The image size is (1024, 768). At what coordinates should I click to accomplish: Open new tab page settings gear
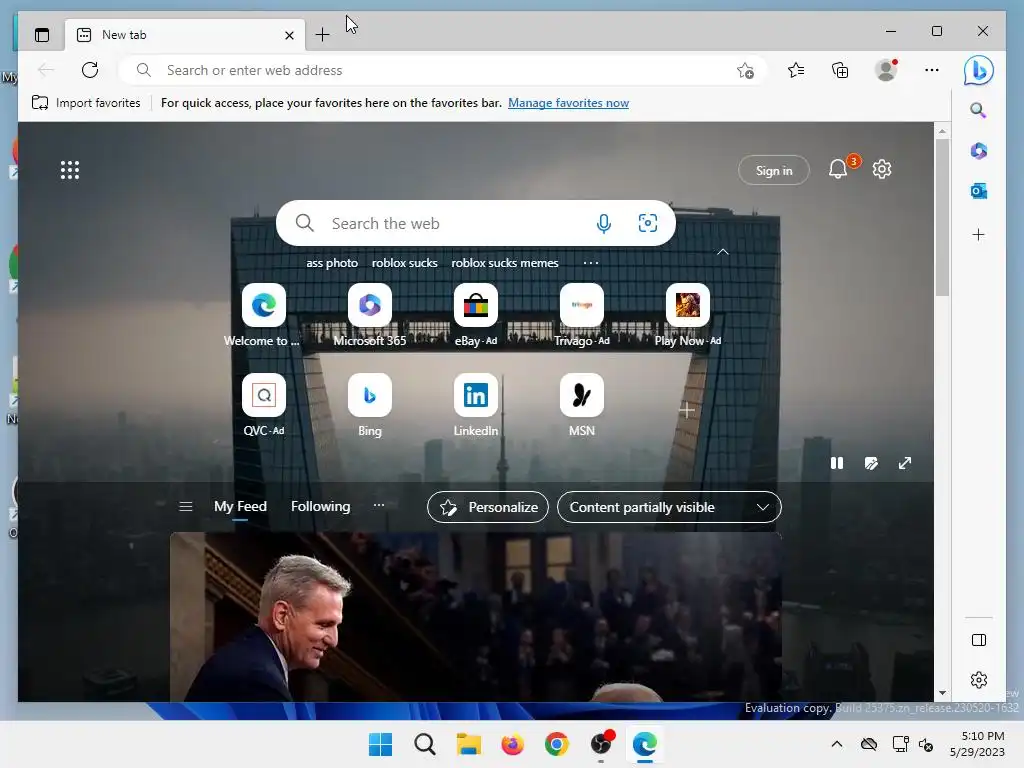coord(882,169)
